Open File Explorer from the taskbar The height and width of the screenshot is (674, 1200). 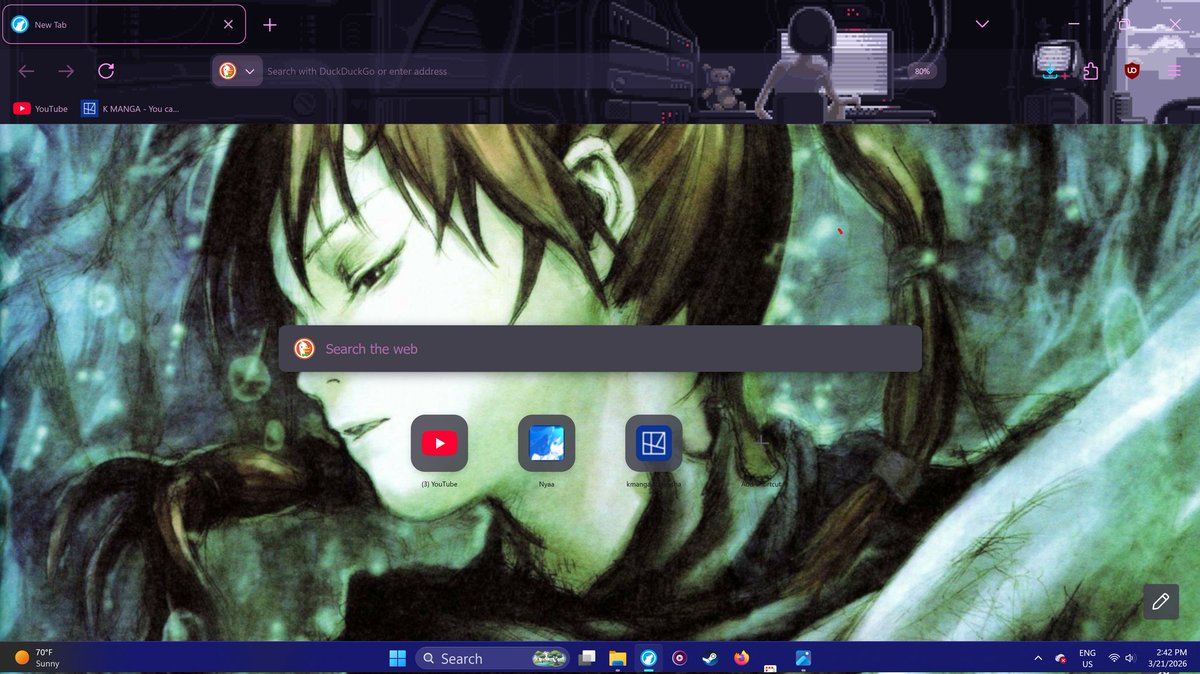coord(618,658)
